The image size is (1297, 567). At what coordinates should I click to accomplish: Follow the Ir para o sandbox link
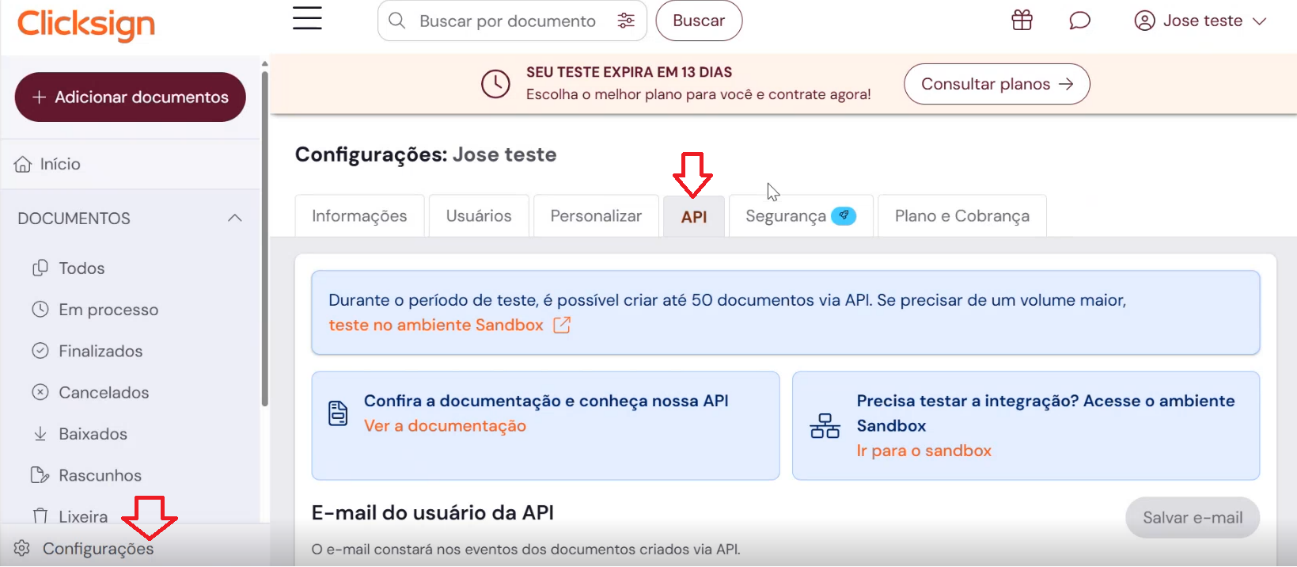click(x=924, y=451)
